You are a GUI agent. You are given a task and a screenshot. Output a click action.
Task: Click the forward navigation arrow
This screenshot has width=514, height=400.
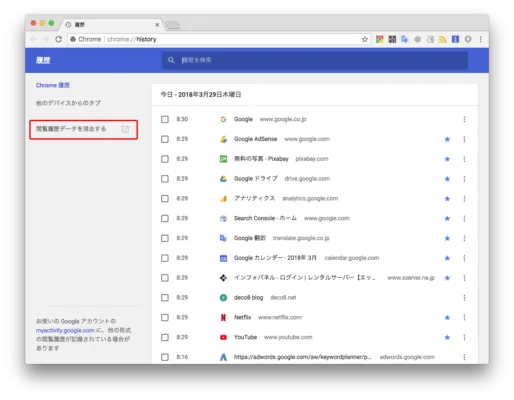click(x=46, y=39)
